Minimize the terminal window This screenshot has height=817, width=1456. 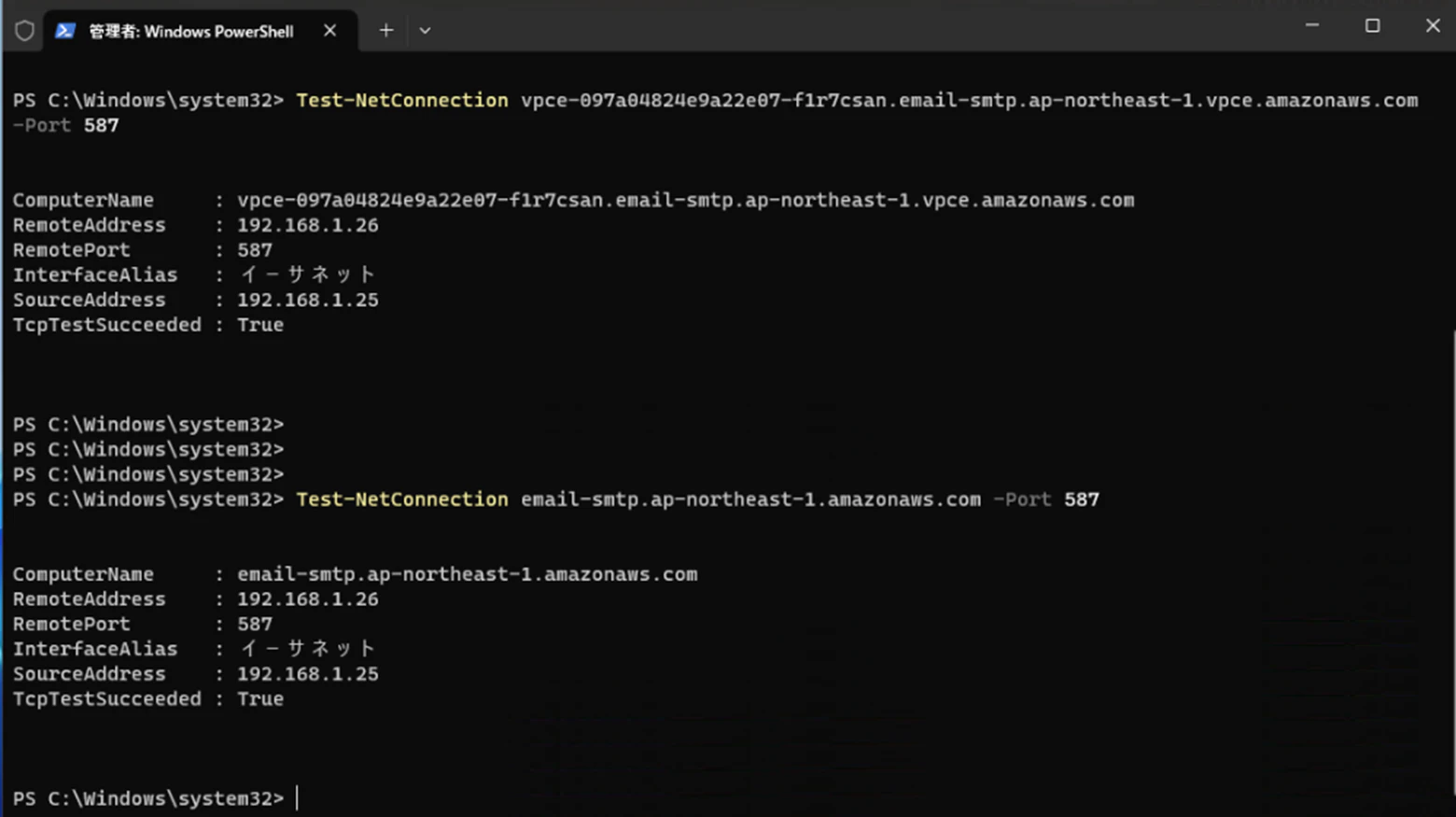click(1311, 25)
